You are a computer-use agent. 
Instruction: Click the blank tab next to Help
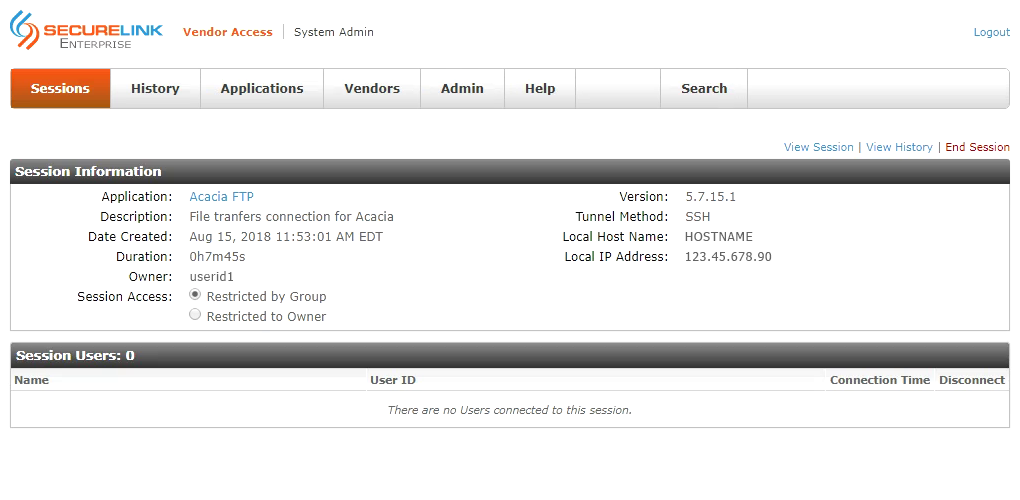click(x=618, y=88)
